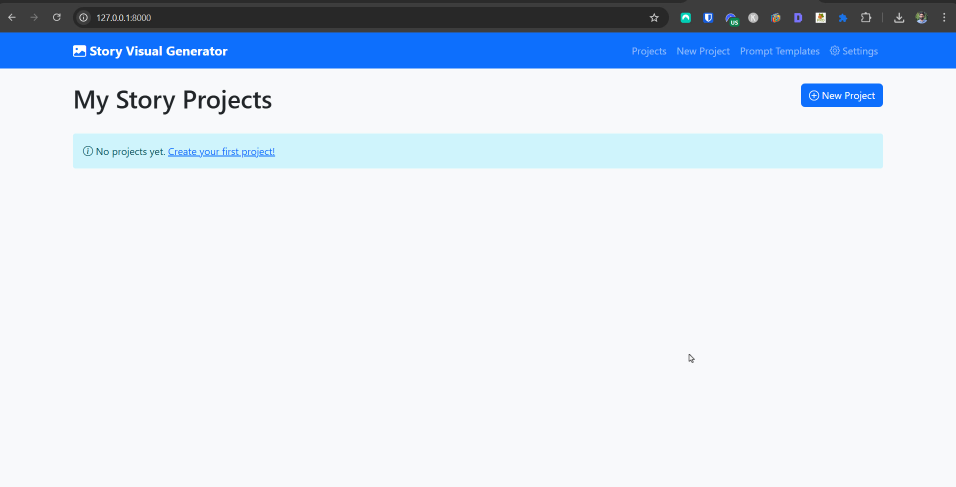The image size is (956, 487).
Task: Go to New Project in navbar
Action: (703, 51)
